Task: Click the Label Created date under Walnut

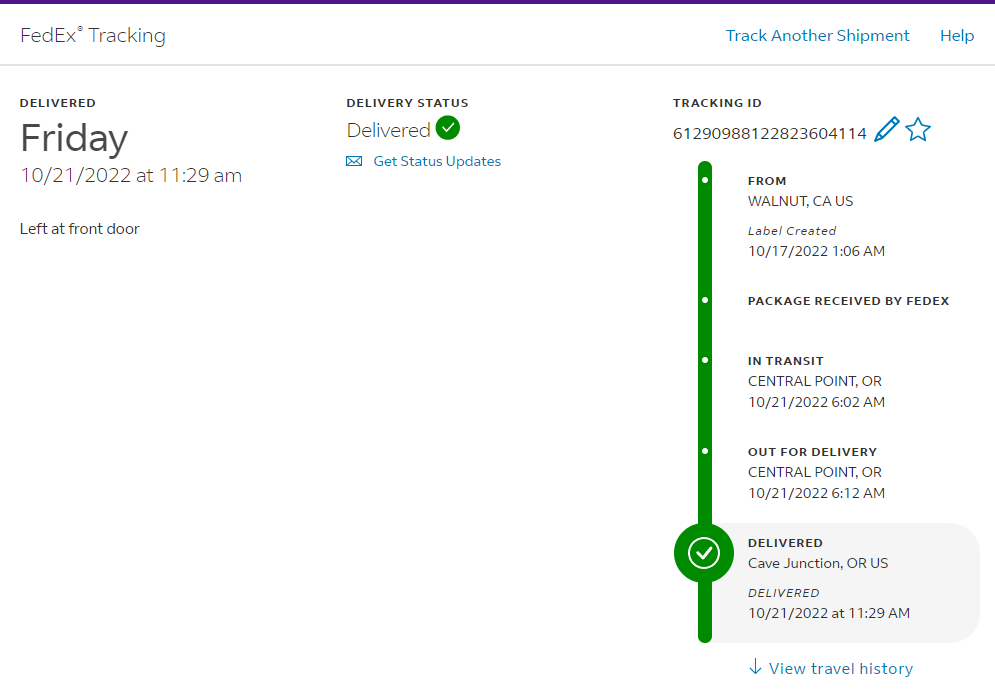Action: click(x=816, y=251)
